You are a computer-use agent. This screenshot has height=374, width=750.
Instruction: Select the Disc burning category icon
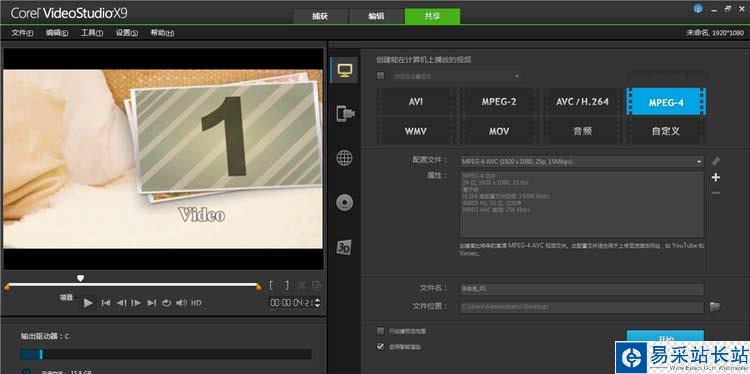coord(344,203)
